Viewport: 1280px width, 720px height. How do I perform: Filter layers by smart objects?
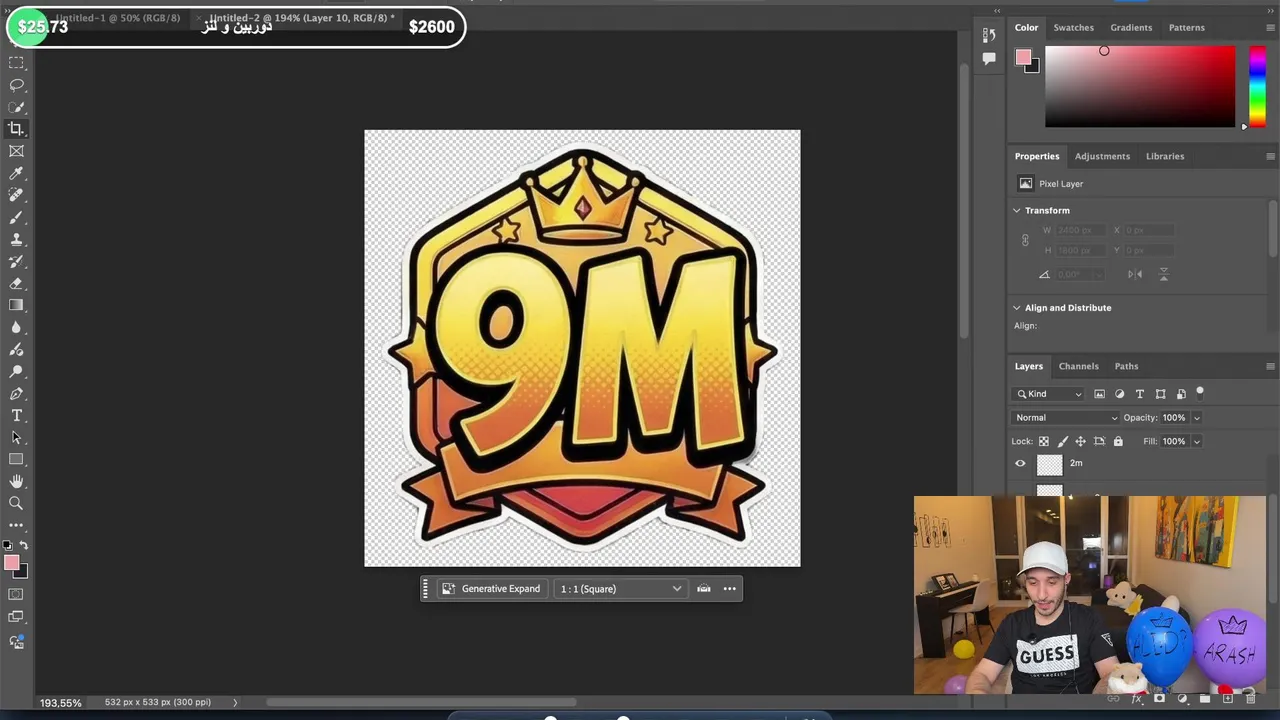pyautogui.click(x=1181, y=394)
